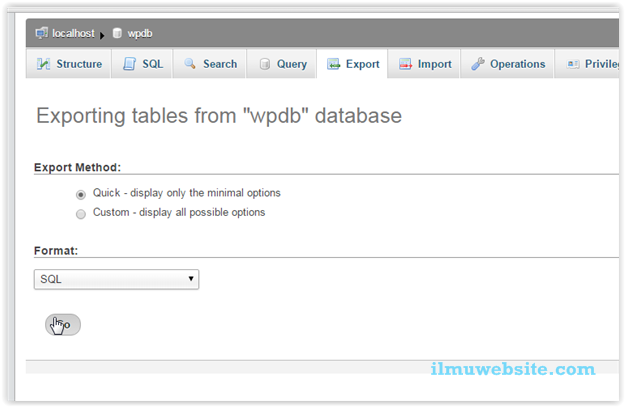Choose the 'Custom - display all possible options' label

coord(179,212)
